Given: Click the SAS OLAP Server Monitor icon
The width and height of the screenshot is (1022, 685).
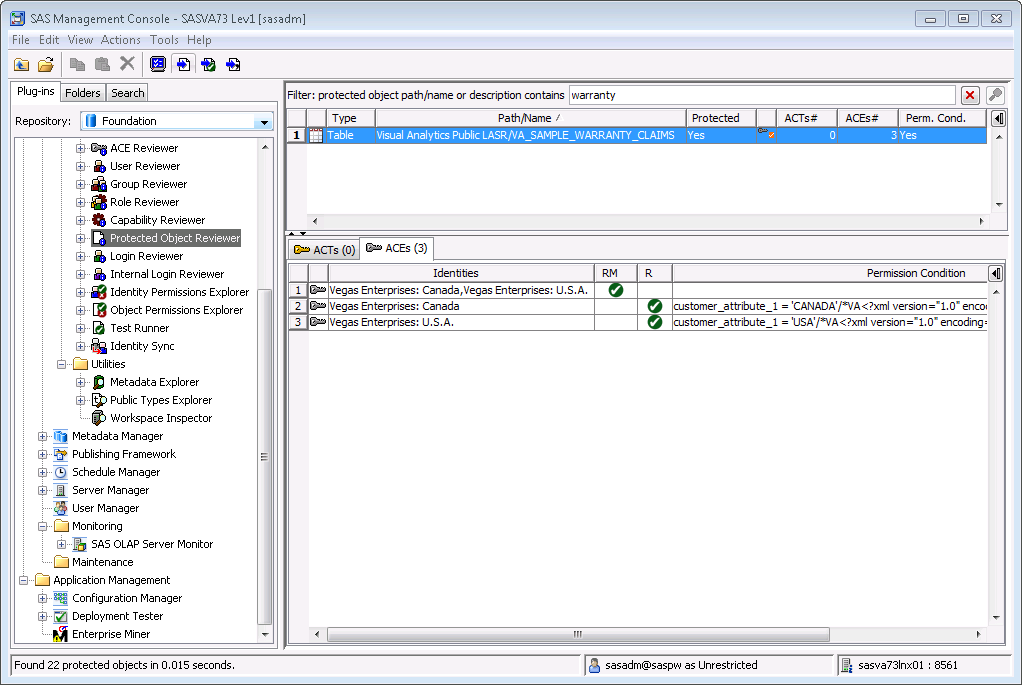Looking at the screenshot, I should 80,544.
